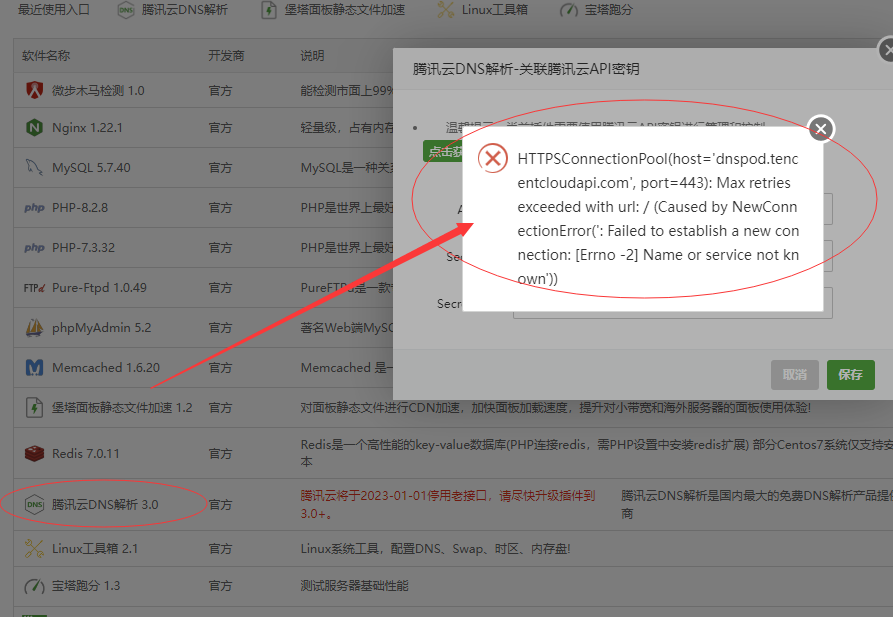Image resolution: width=893 pixels, height=617 pixels.
Task: Click 官方 developer cell in 宝塔跑分 row
Action: tap(220, 586)
